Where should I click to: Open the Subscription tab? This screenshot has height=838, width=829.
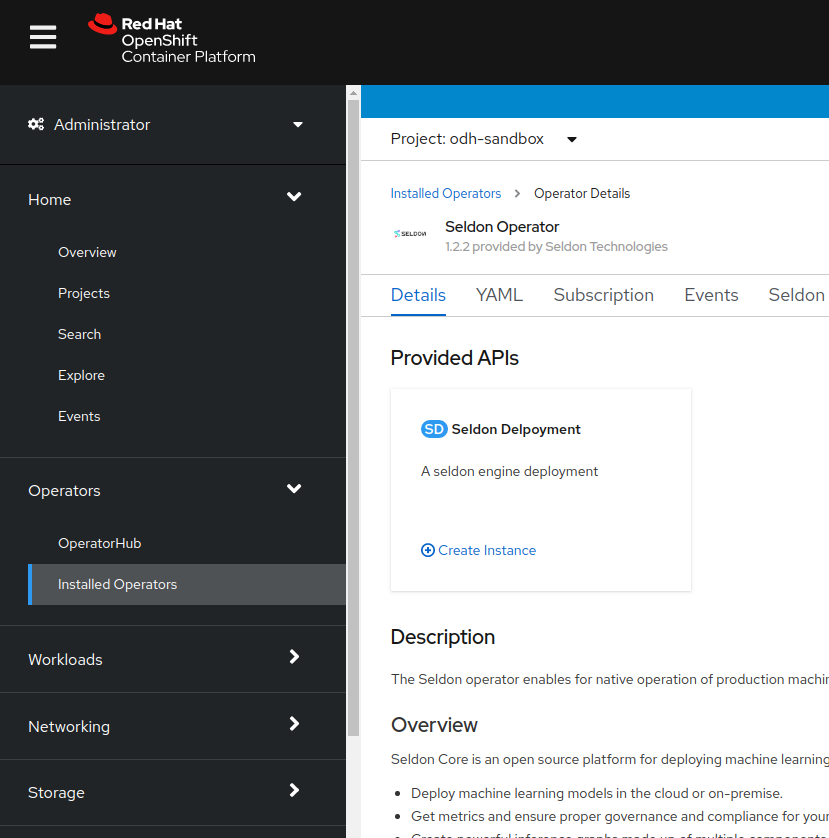603,295
